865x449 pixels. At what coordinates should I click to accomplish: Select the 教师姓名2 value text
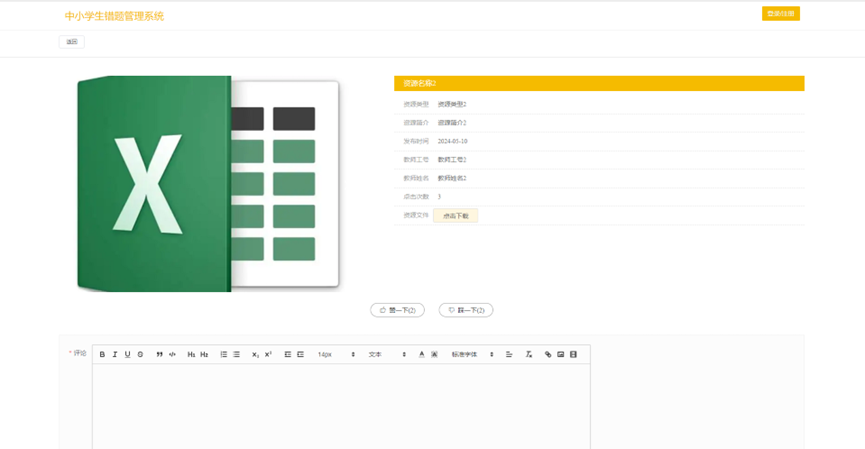click(452, 178)
